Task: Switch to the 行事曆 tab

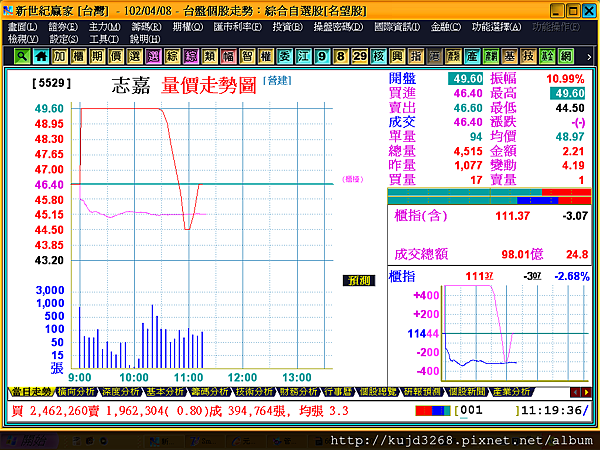Action: 338,391
